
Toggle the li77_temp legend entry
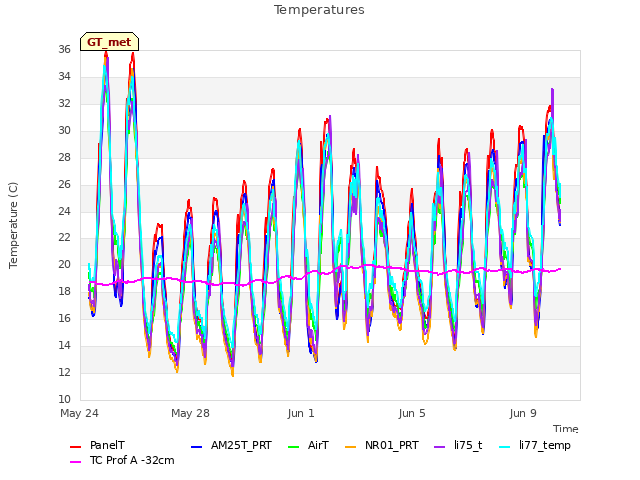[535, 446]
